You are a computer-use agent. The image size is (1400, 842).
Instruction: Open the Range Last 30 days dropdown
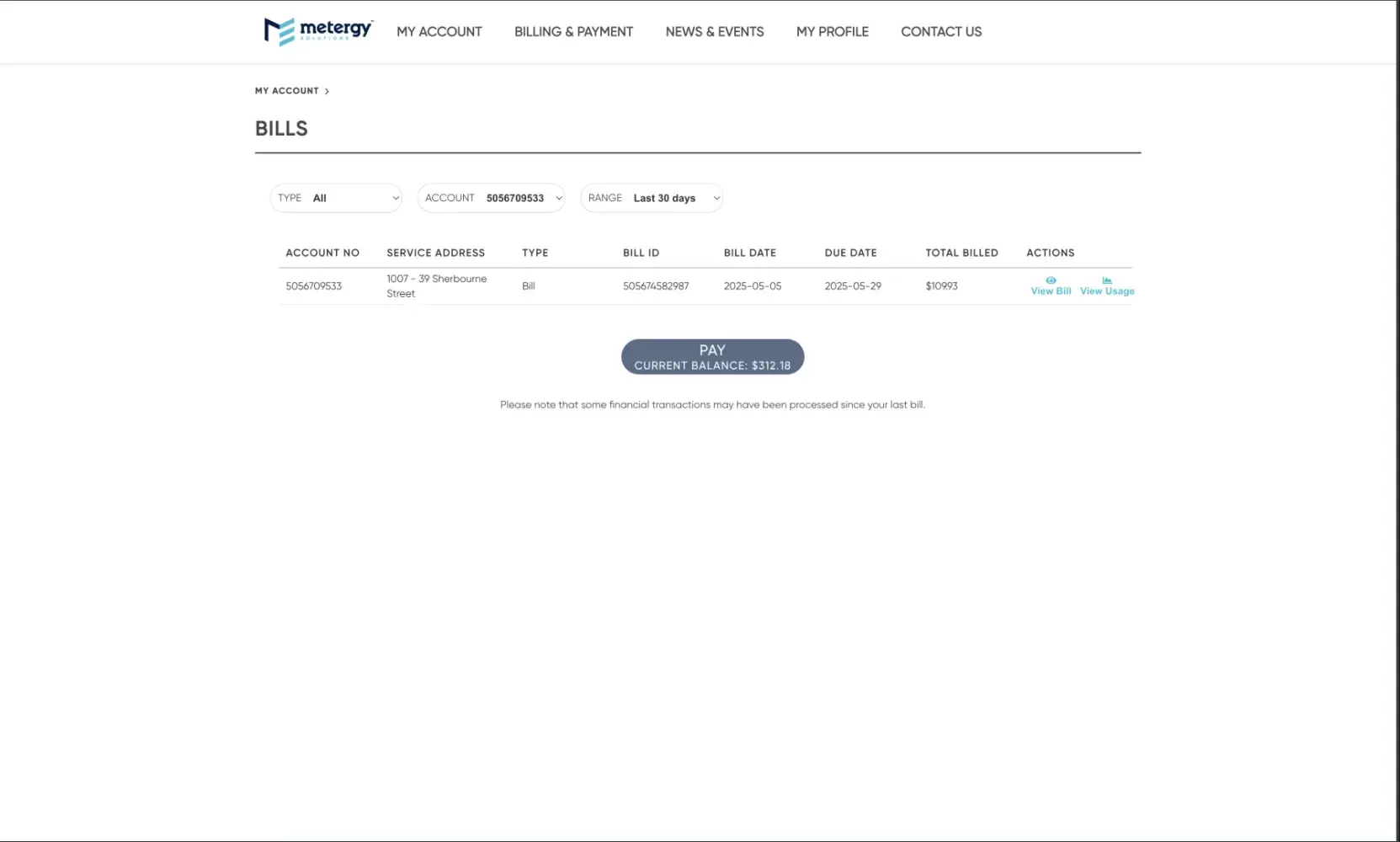[x=652, y=198]
